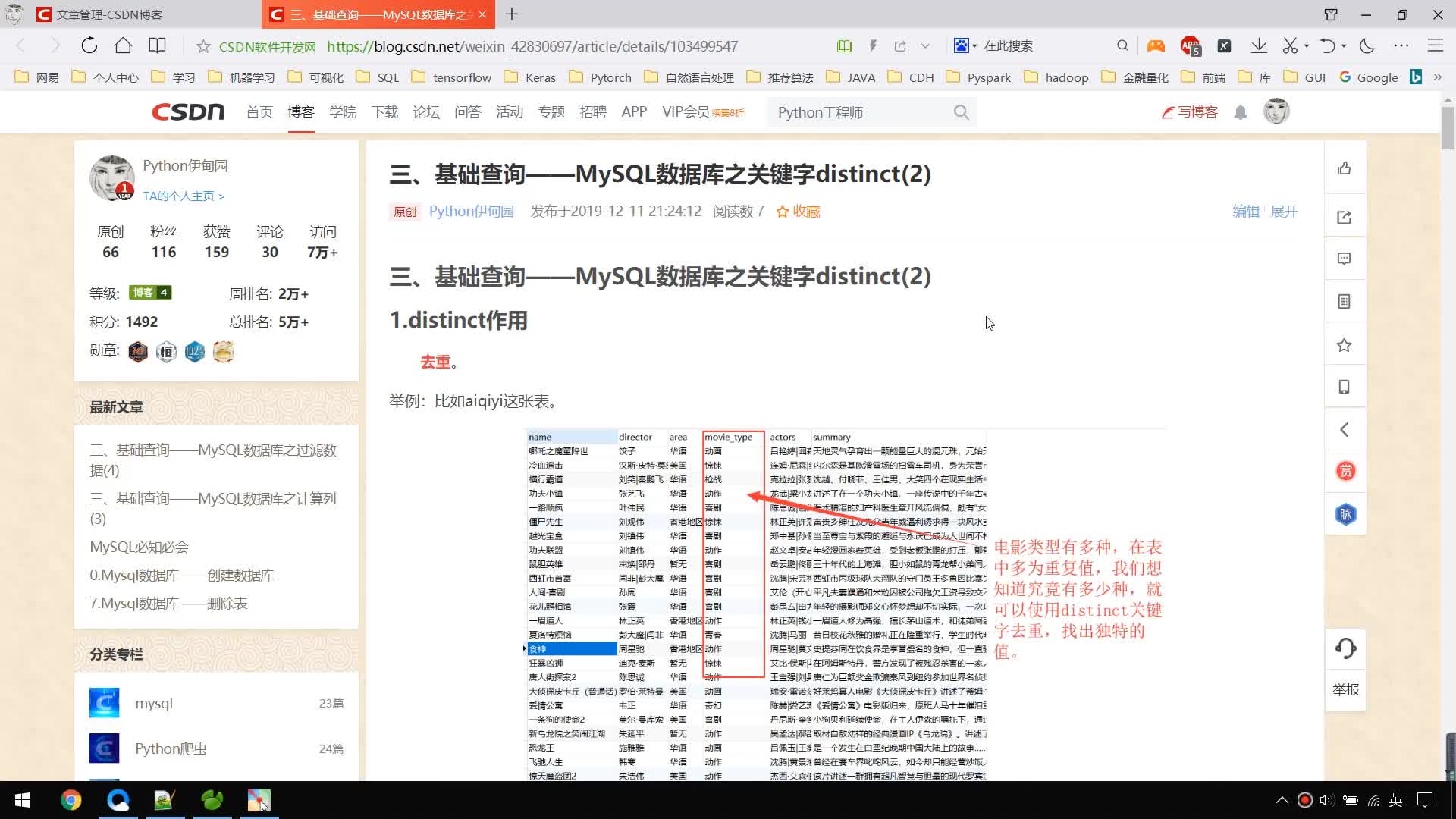The image size is (1456, 819).
Task: Open the search engine selector dropdown
Action: 965,46
